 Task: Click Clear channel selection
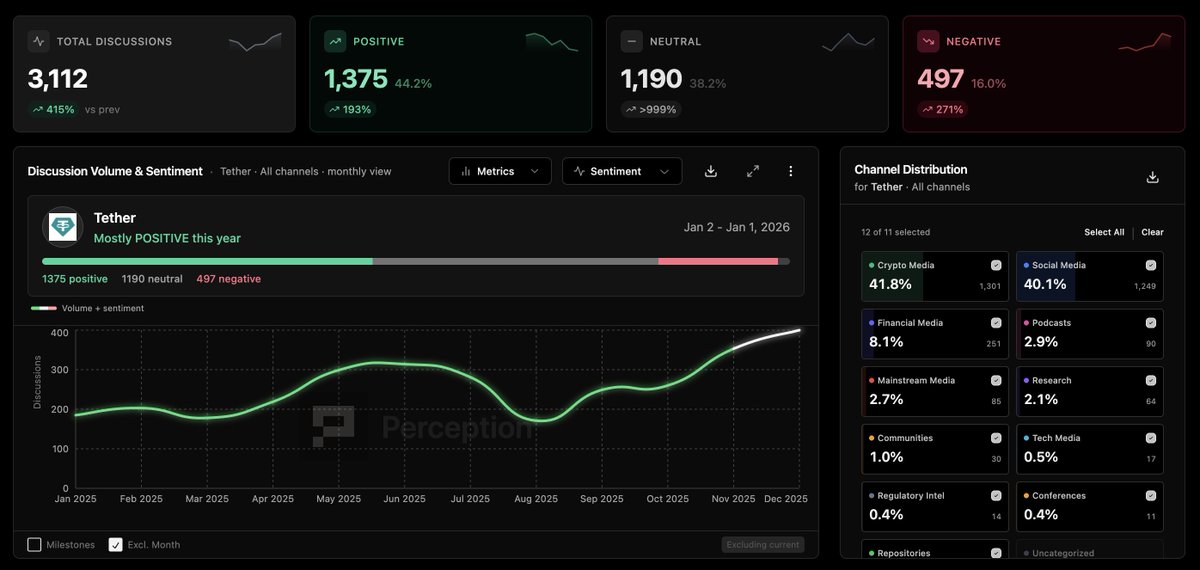[1153, 232]
